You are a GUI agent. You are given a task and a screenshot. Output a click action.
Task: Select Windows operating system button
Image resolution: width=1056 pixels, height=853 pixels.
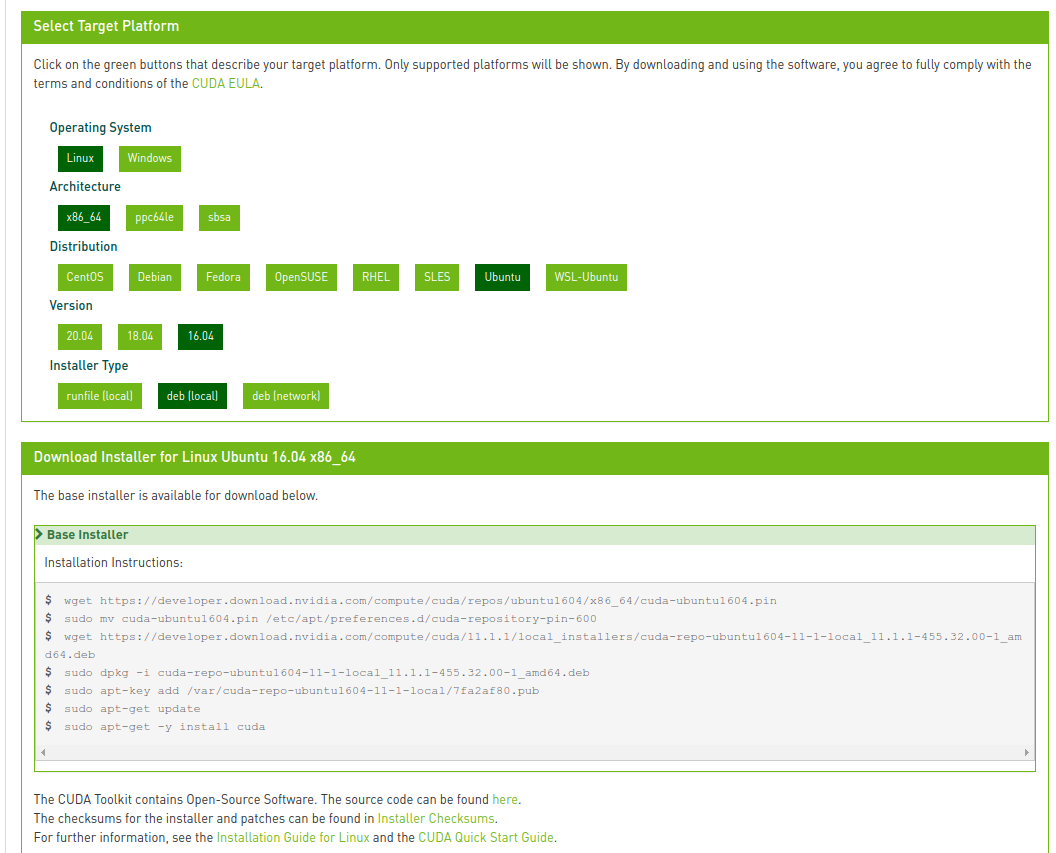[150, 159]
